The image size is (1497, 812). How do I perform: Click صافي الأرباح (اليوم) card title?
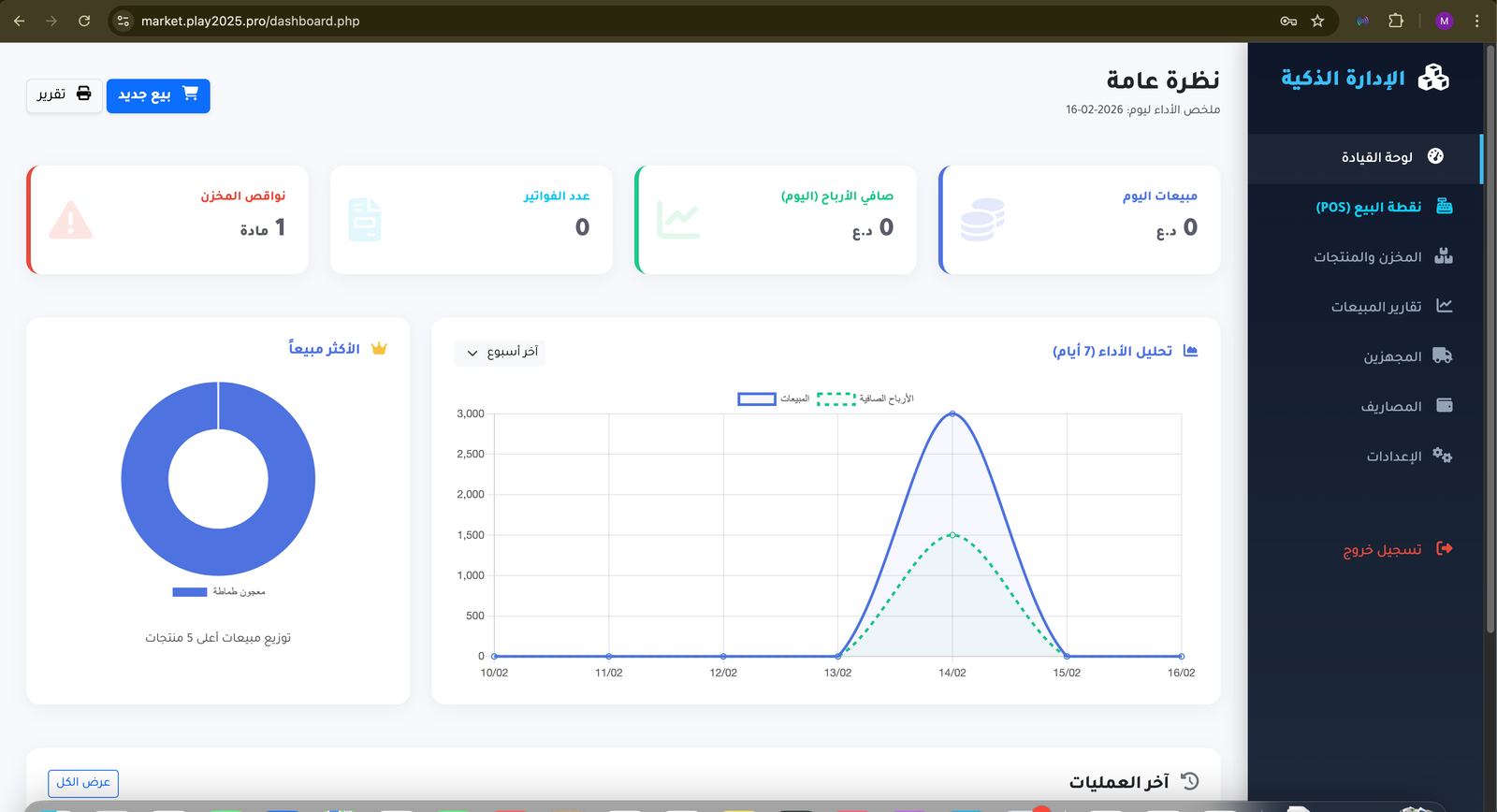click(x=837, y=196)
